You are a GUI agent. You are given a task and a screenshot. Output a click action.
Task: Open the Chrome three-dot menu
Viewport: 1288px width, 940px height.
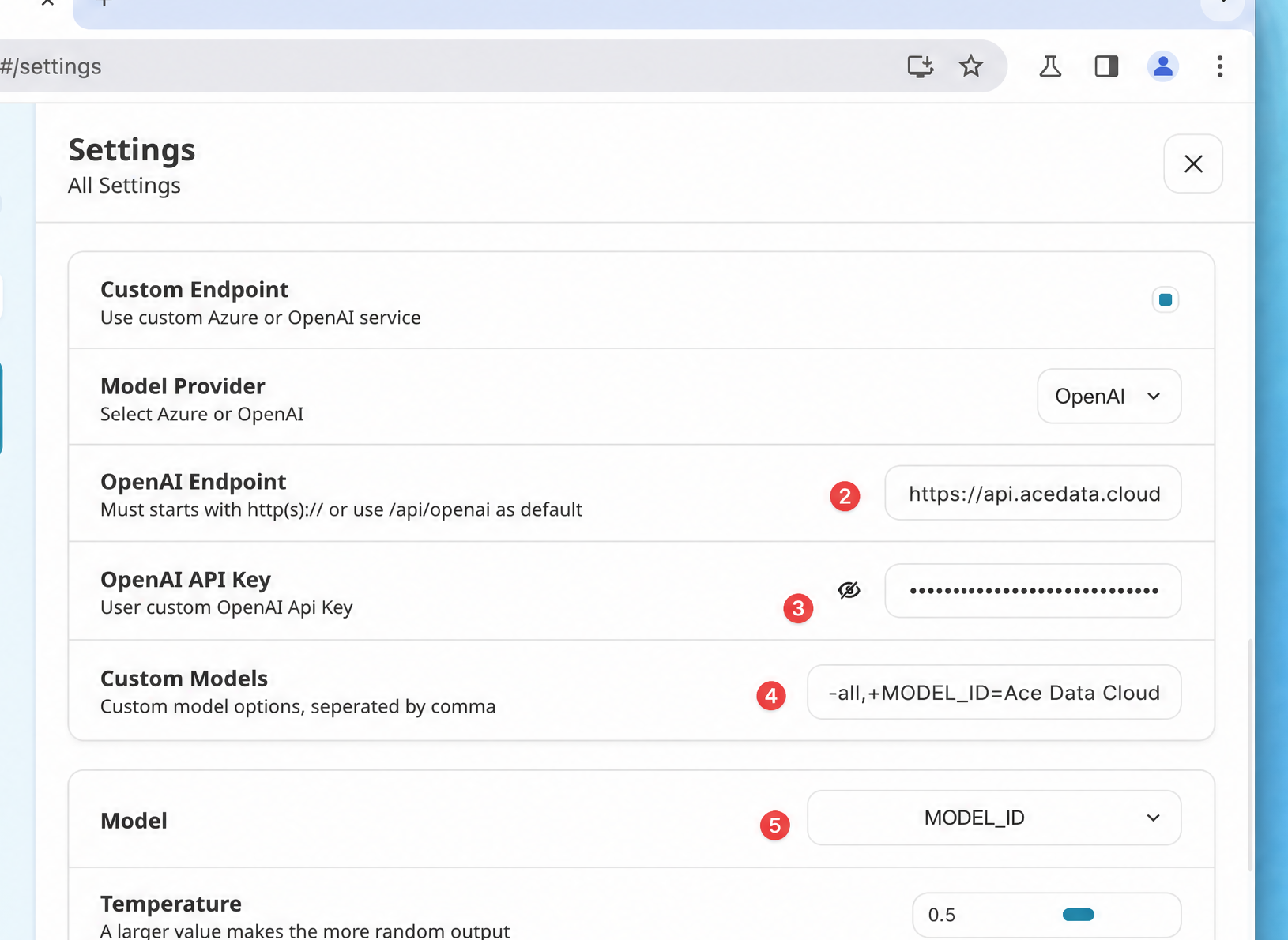[x=1220, y=66]
